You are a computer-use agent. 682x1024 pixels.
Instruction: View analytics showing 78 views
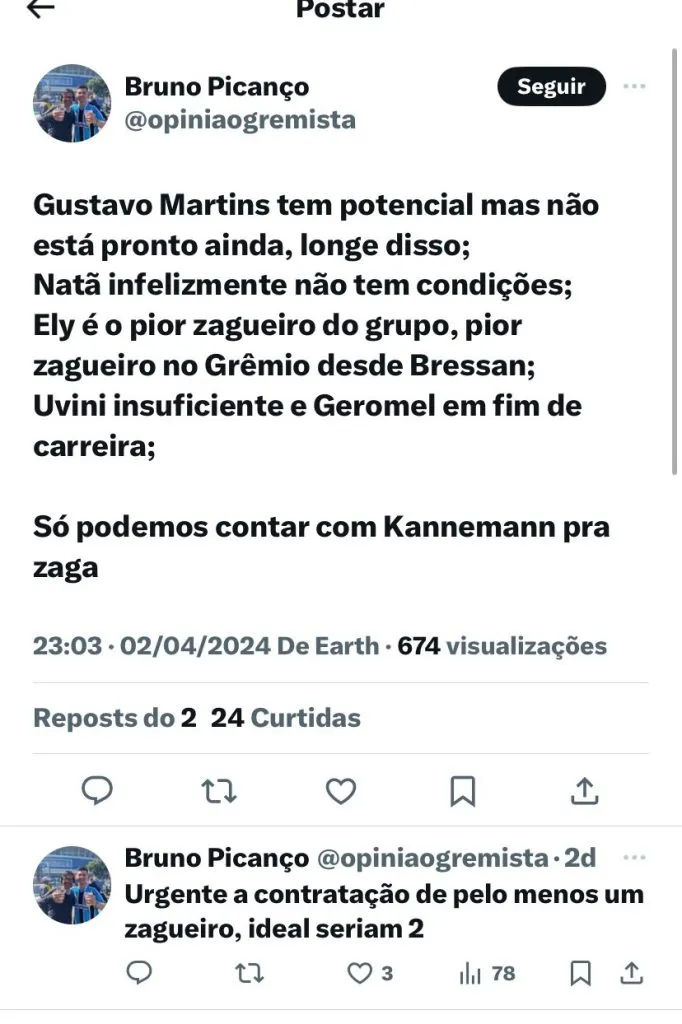tap(486, 972)
